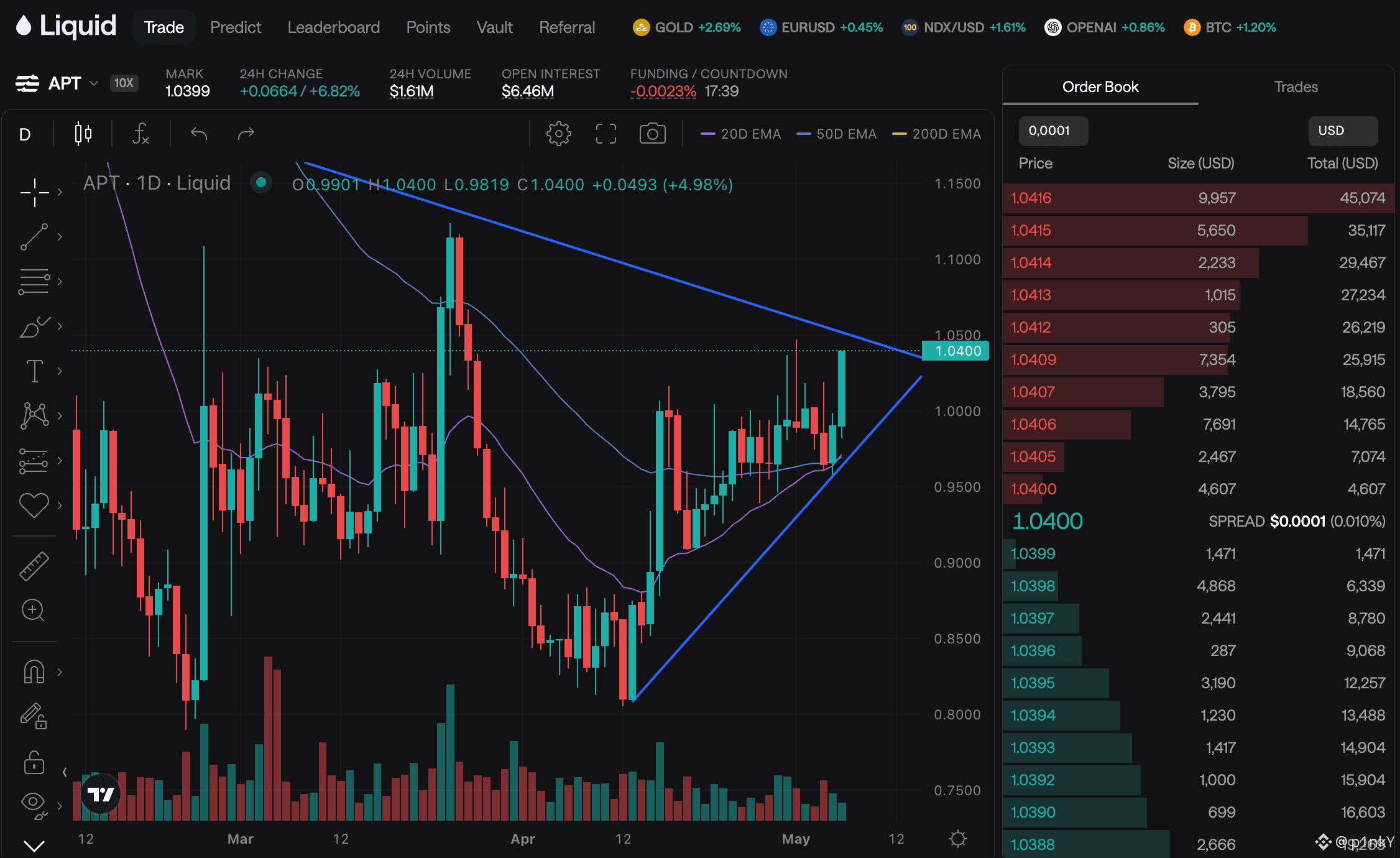Click the BTC ticker coin icon
Screen dimensions: 1400x858
click(1192, 27)
